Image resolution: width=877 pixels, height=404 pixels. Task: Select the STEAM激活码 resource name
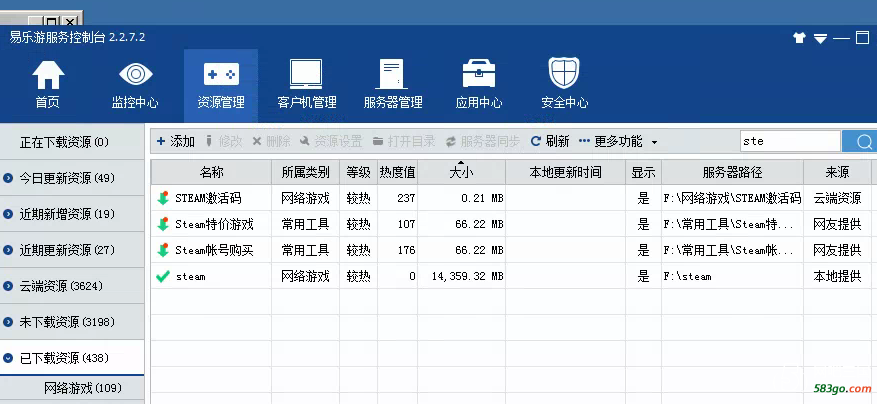tap(208, 198)
